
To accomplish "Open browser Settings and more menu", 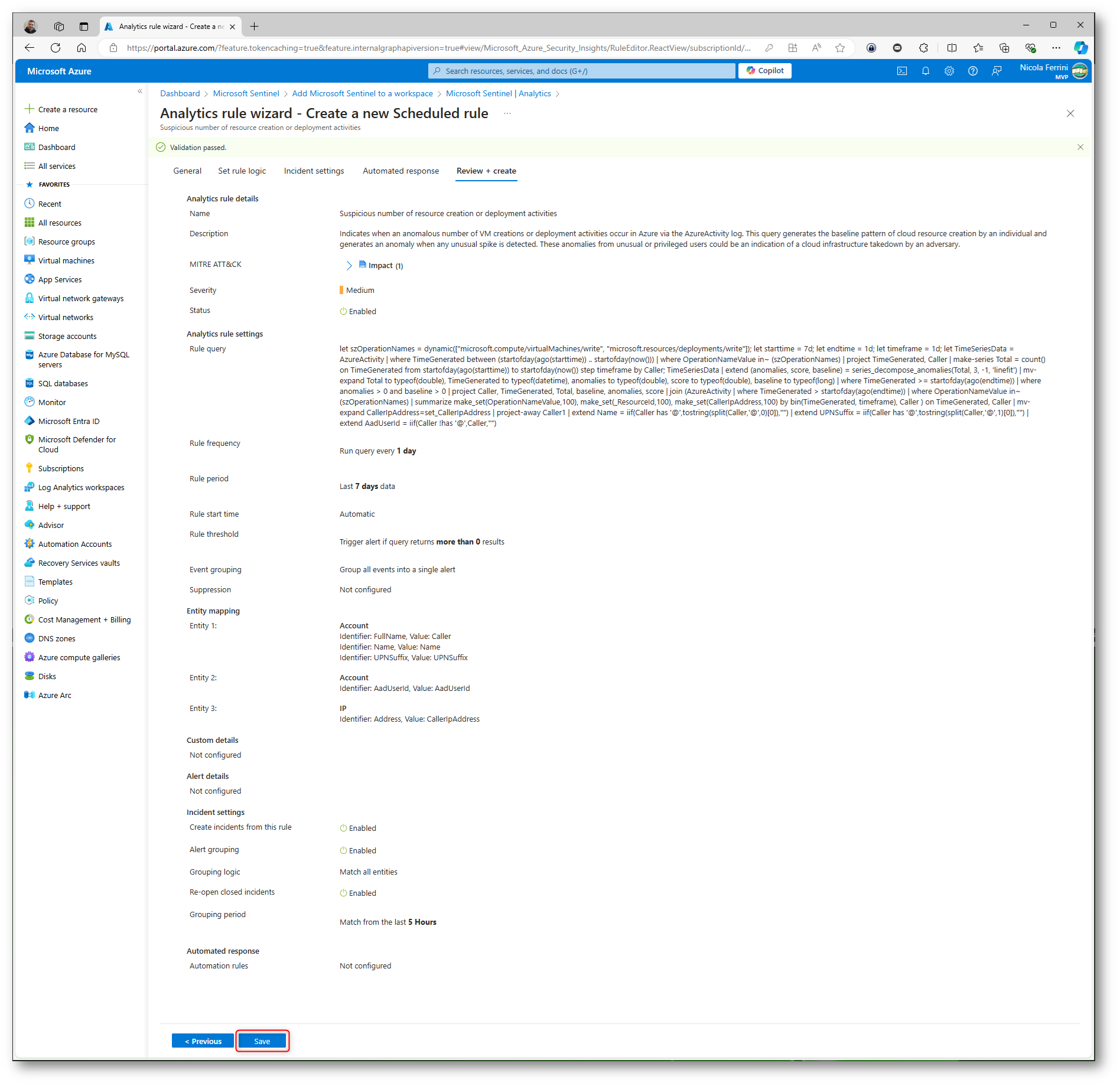I will click(1056, 48).
